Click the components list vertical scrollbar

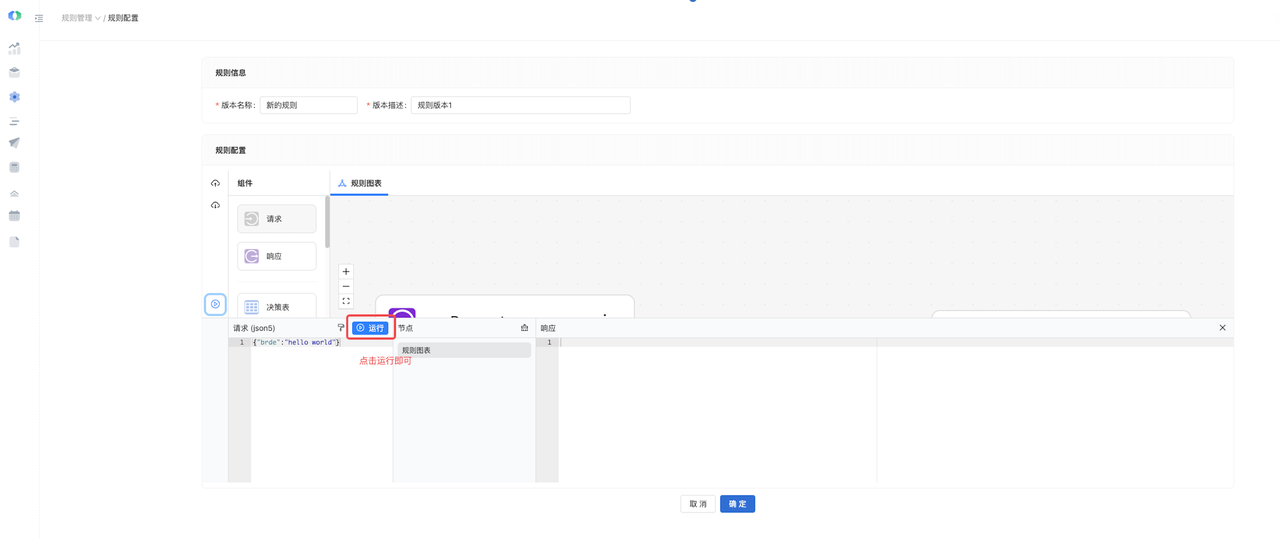click(327, 222)
